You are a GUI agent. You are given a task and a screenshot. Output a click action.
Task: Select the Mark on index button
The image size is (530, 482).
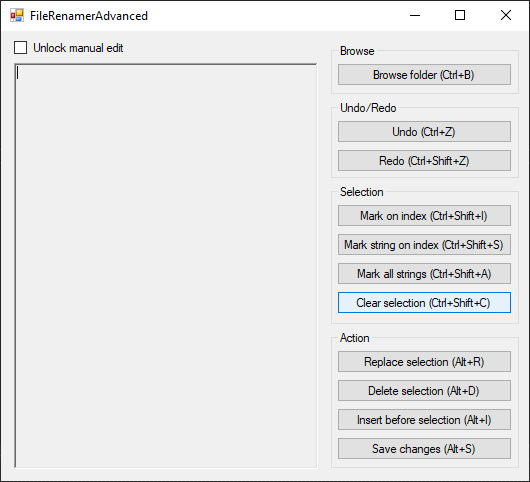[x=424, y=215]
